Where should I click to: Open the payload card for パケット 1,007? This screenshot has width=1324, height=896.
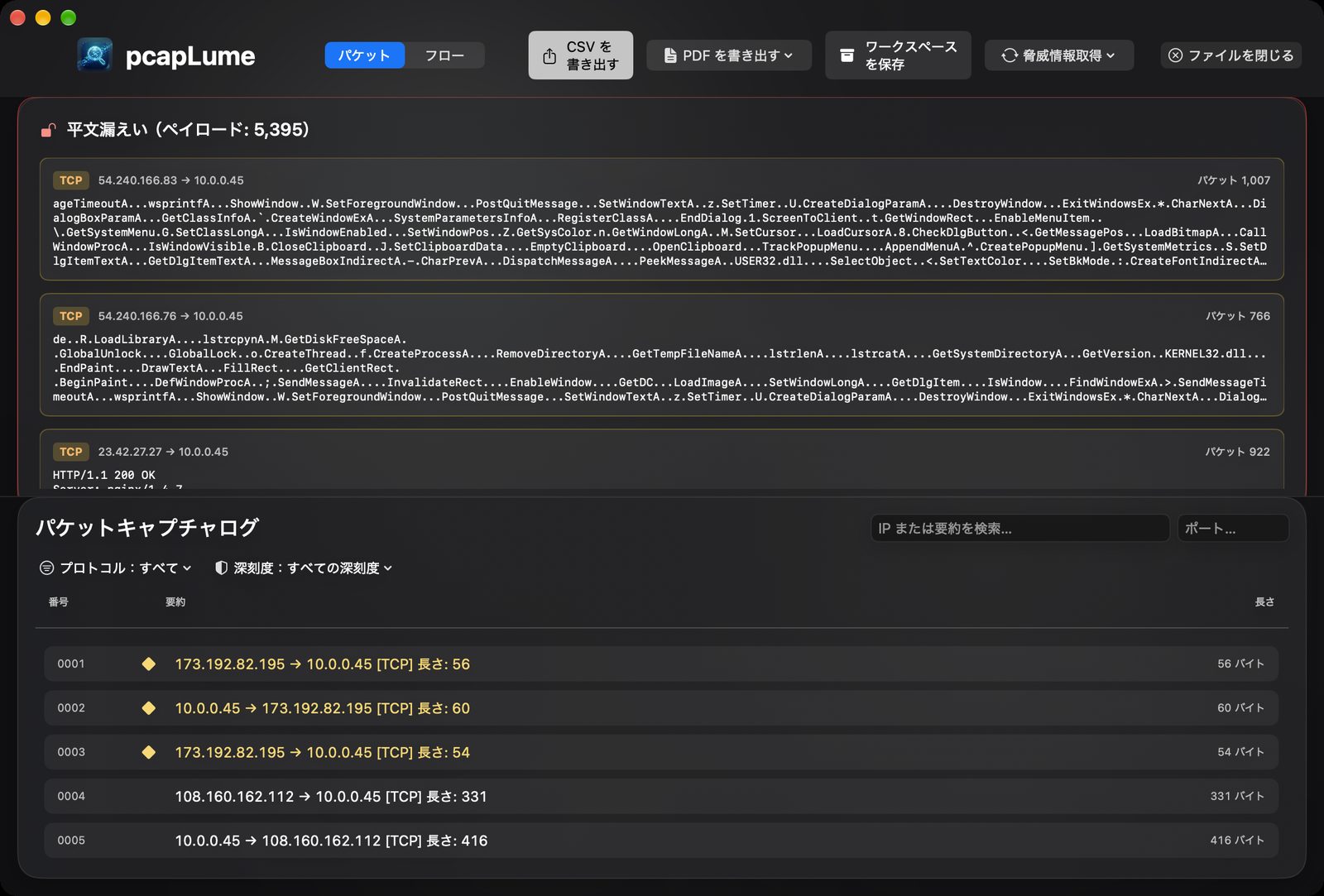[x=662, y=219]
